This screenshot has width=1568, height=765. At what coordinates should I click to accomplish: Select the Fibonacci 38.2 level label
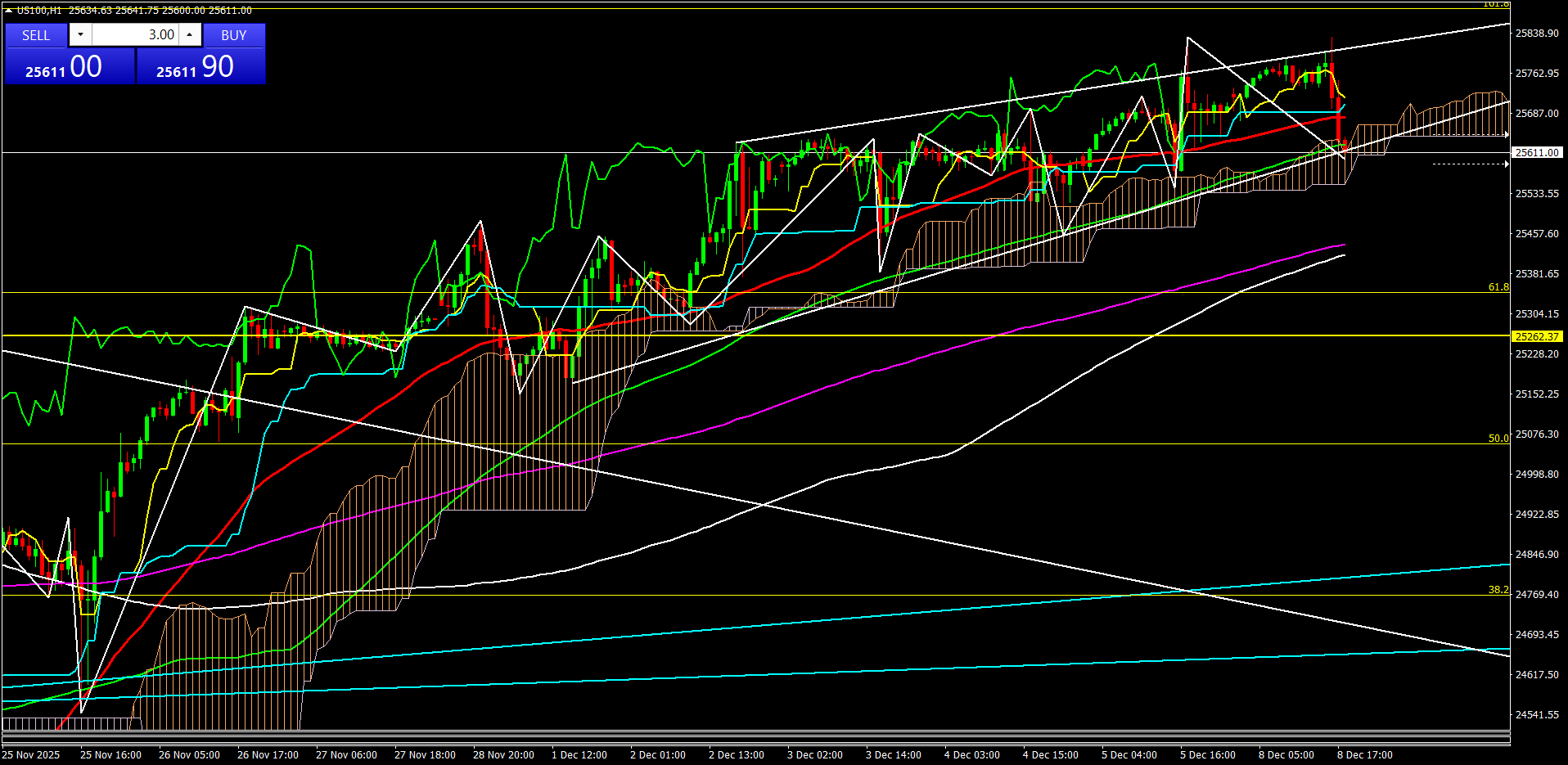click(1498, 590)
